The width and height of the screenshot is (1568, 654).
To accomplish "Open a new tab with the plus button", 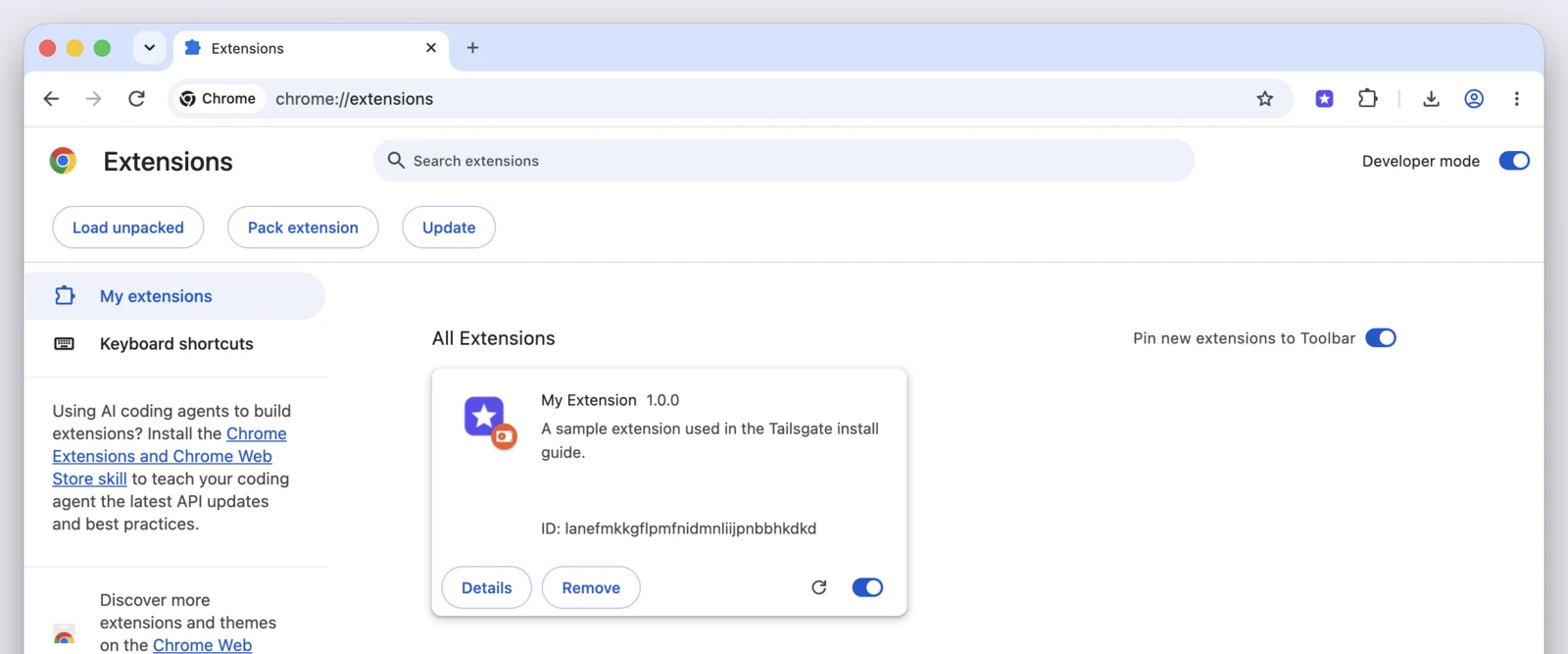I will pyautogui.click(x=472, y=48).
